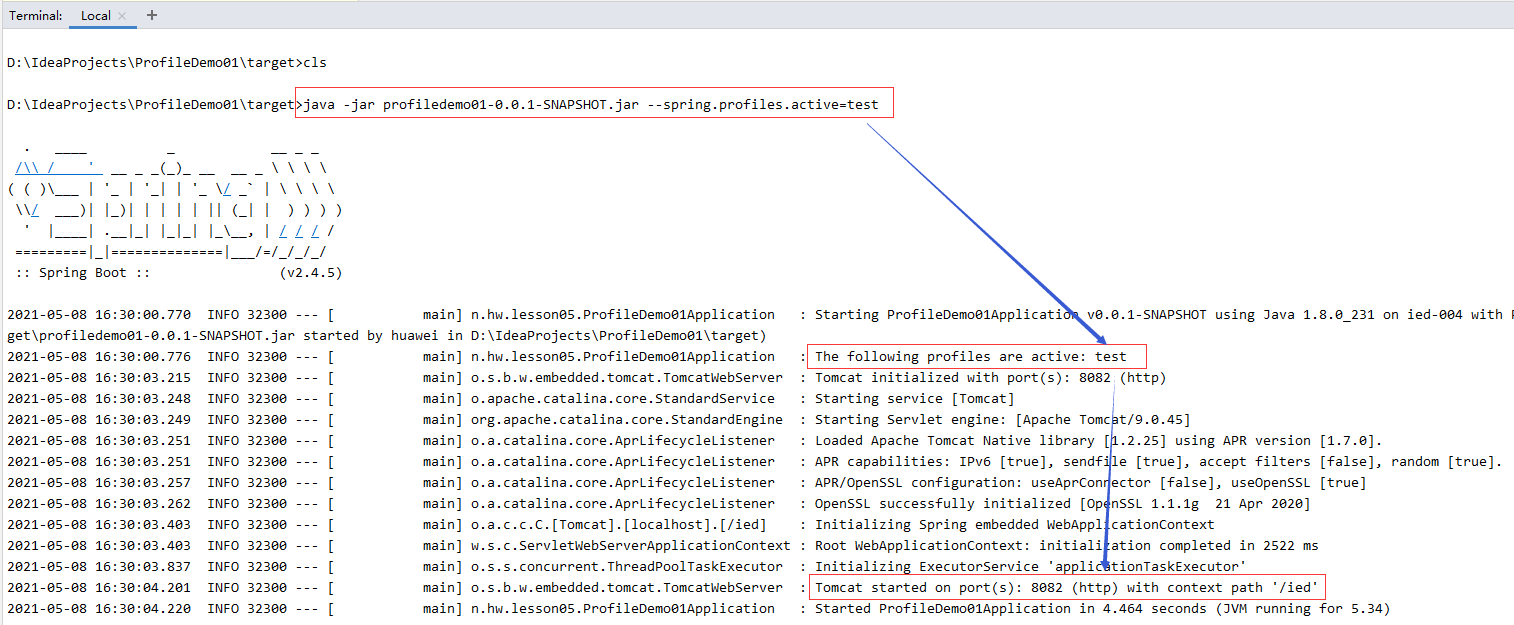The width and height of the screenshot is (1514, 625).
Task: Click 'Tomcat started on port(s): 8082' message
Action: click(1067, 587)
